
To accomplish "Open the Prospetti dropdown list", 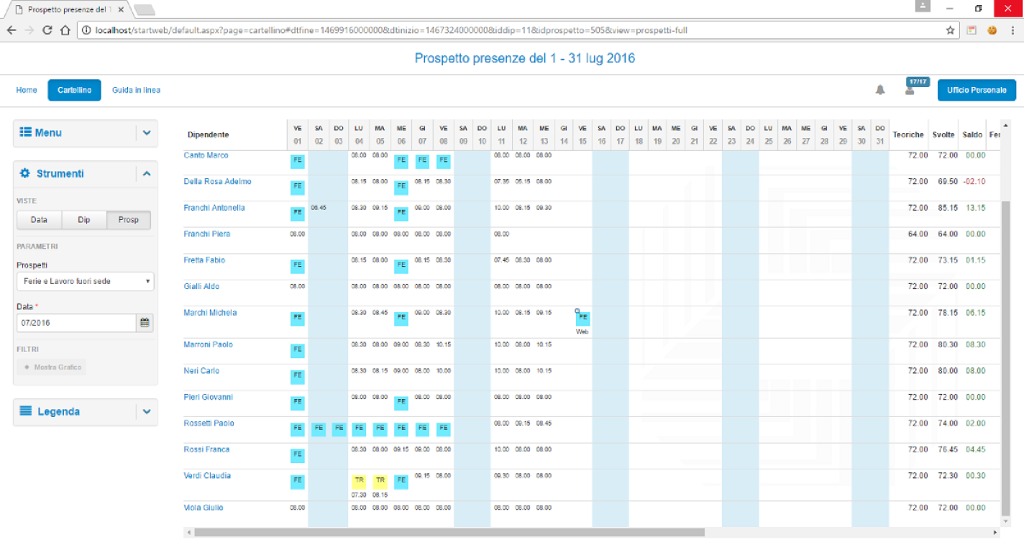I will point(85,282).
